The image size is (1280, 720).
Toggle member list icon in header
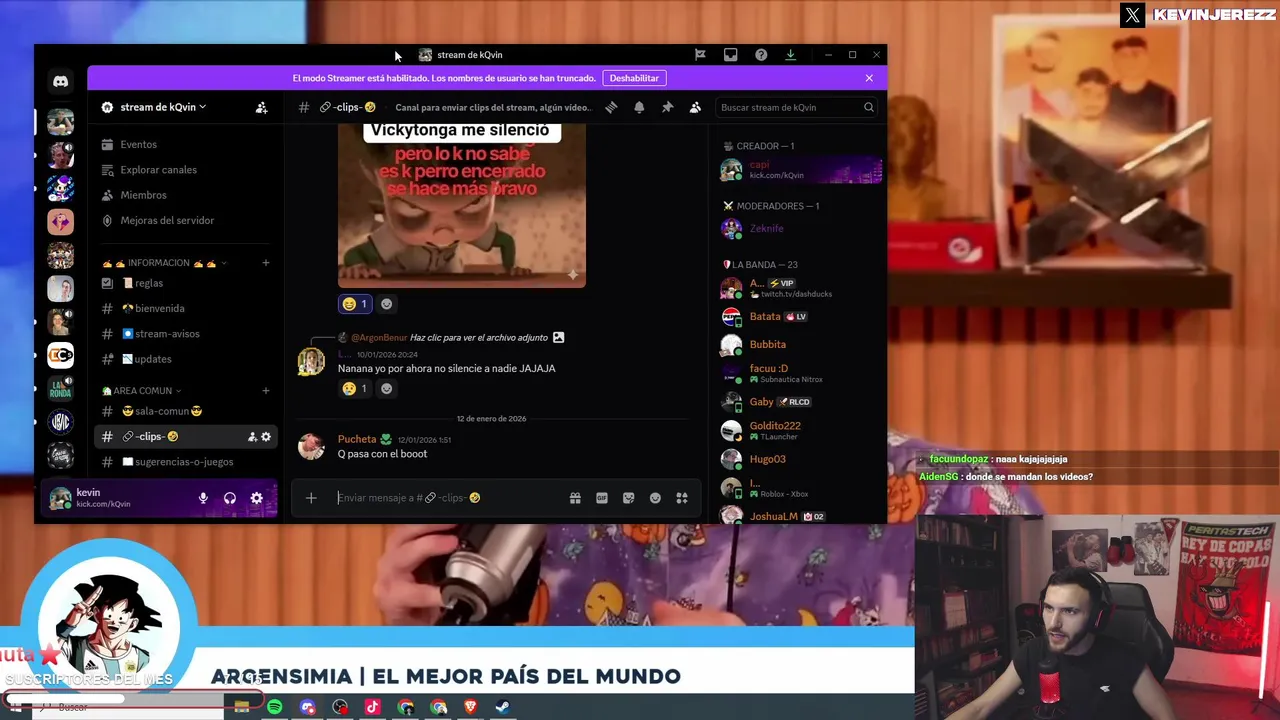(x=695, y=107)
